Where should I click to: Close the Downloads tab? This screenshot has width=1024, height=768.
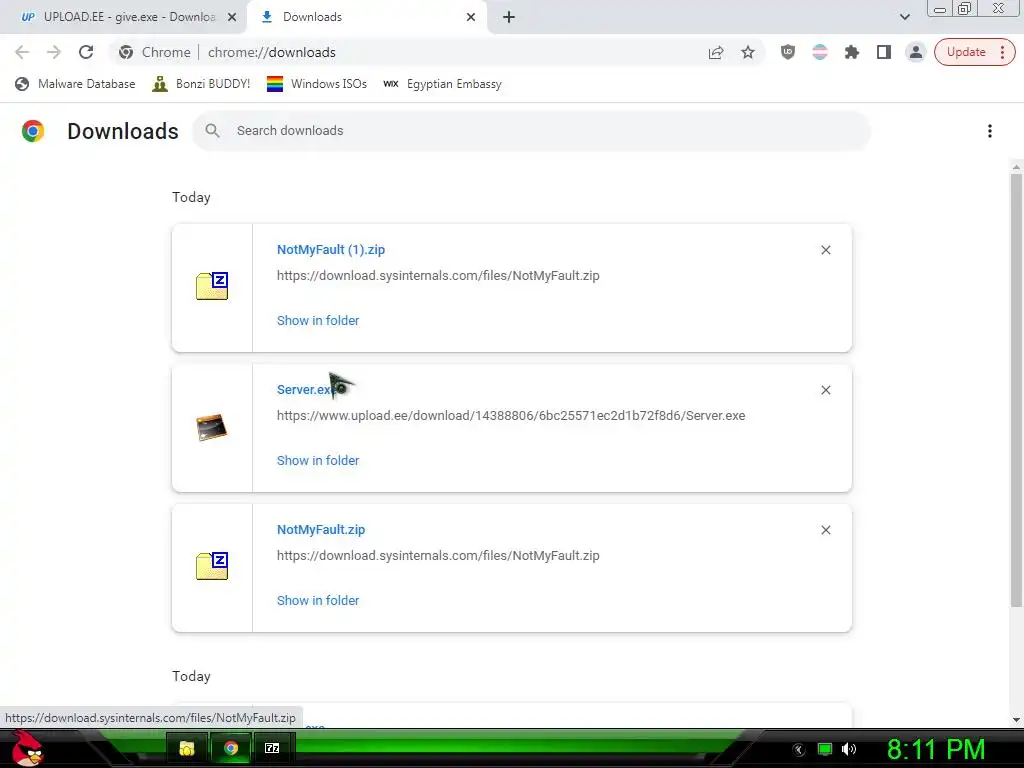click(471, 18)
